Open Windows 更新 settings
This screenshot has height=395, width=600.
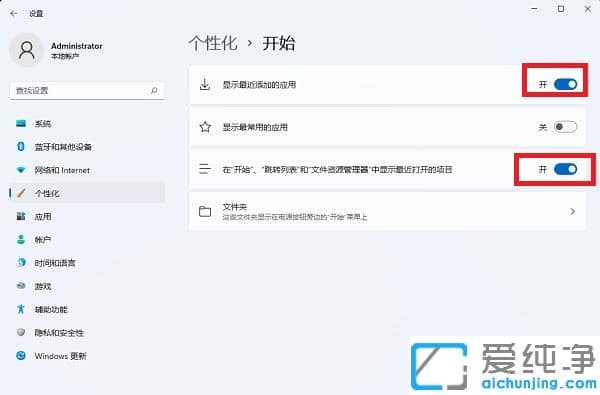point(87,356)
